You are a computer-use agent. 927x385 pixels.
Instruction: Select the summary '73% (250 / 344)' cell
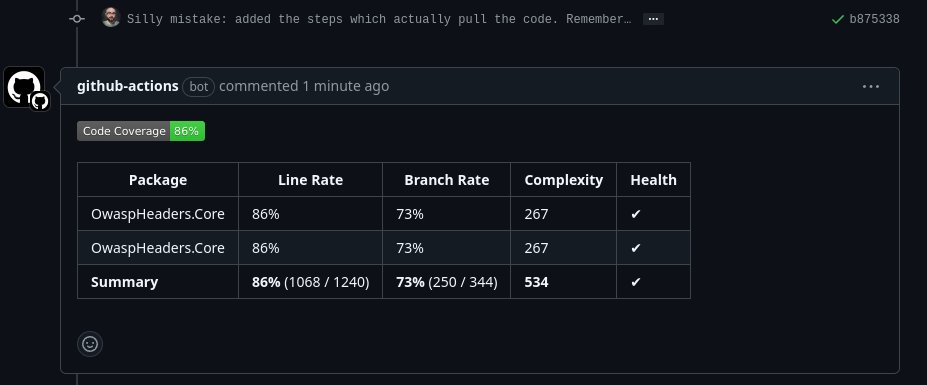click(446, 282)
